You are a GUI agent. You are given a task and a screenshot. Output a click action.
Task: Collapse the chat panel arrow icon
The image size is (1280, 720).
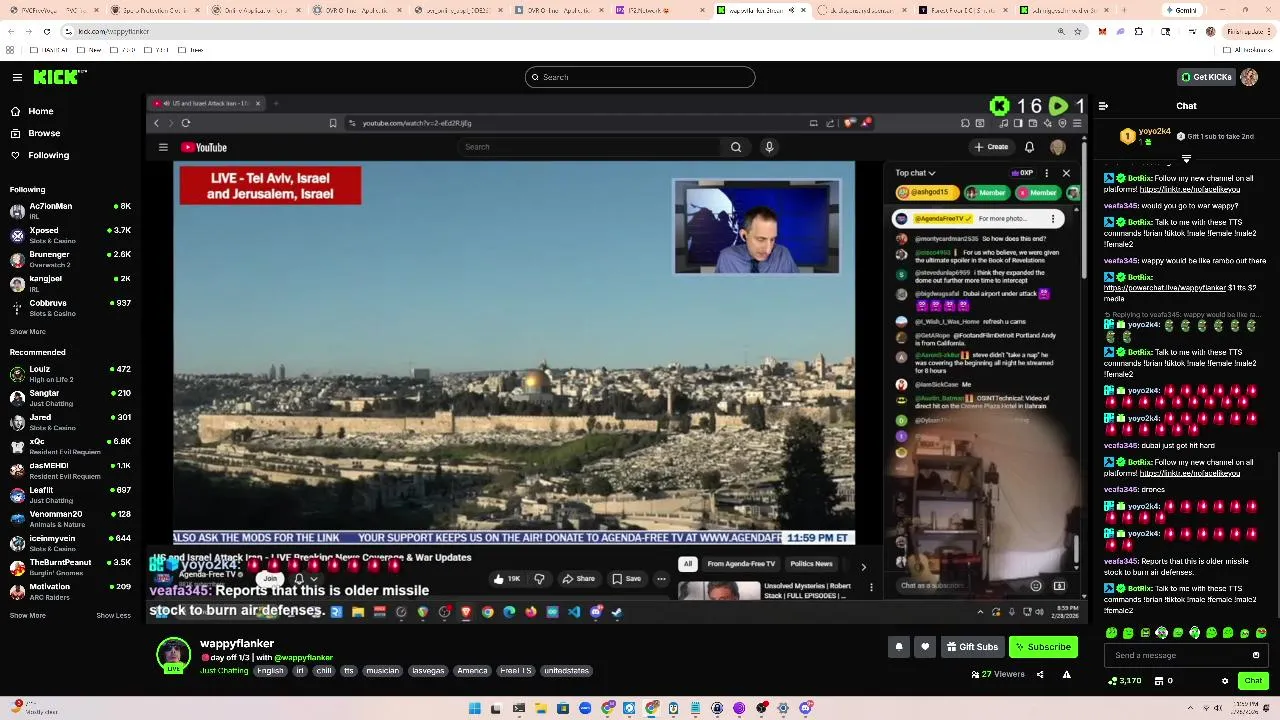click(1103, 106)
